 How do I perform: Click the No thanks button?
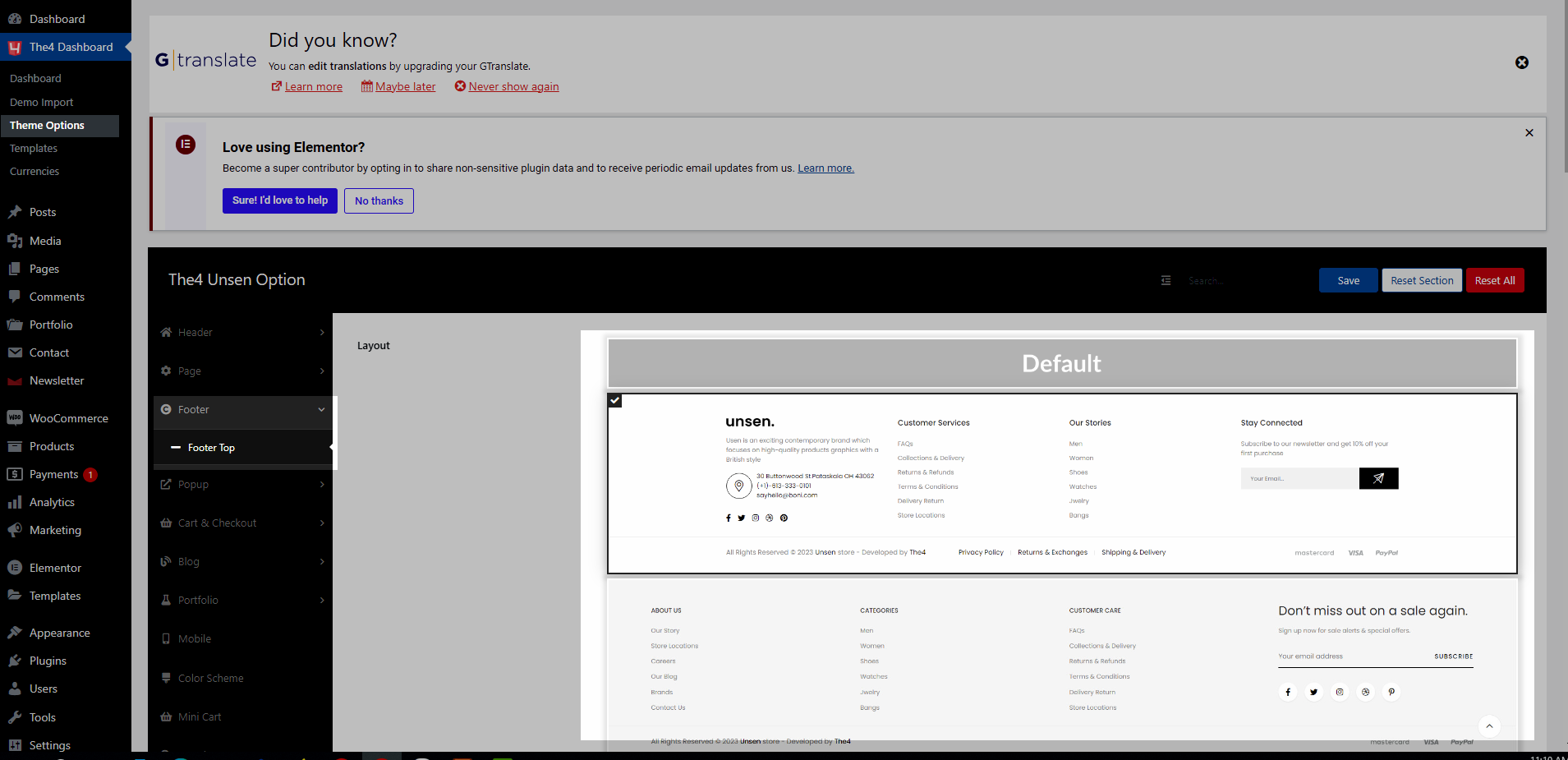click(x=379, y=200)
